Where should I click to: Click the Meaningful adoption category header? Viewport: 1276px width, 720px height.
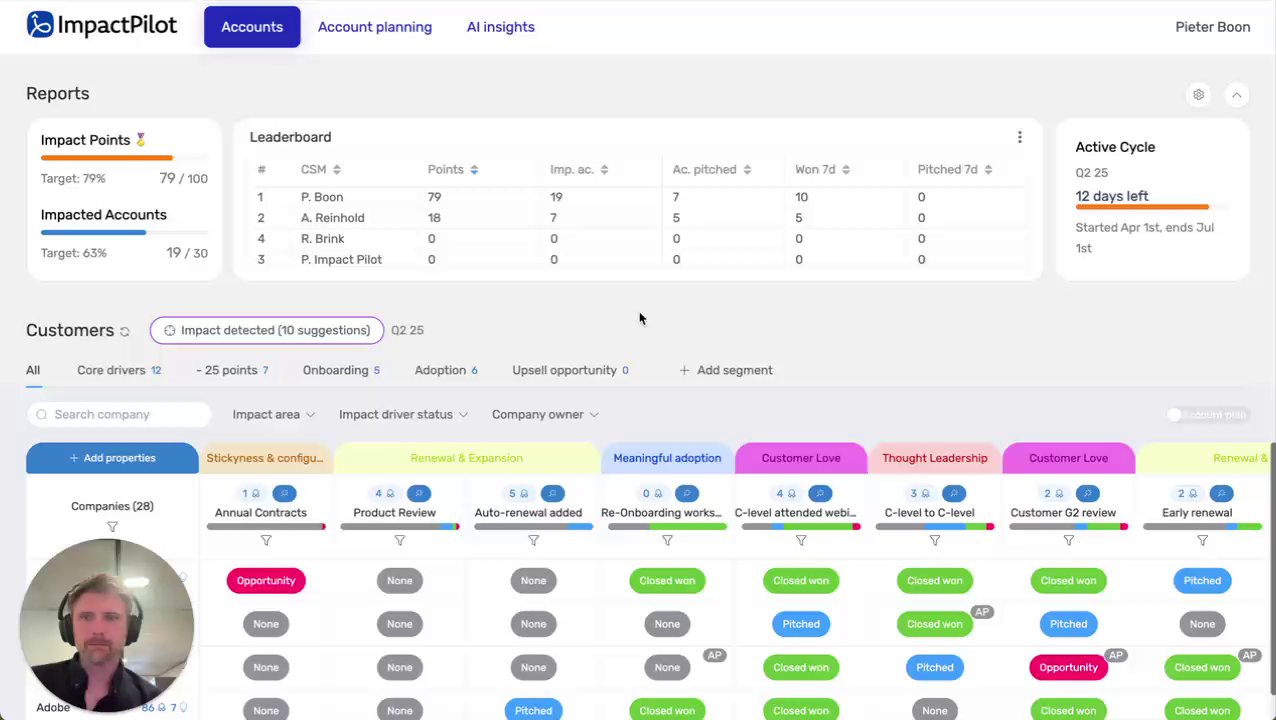[x=667, y=458]
